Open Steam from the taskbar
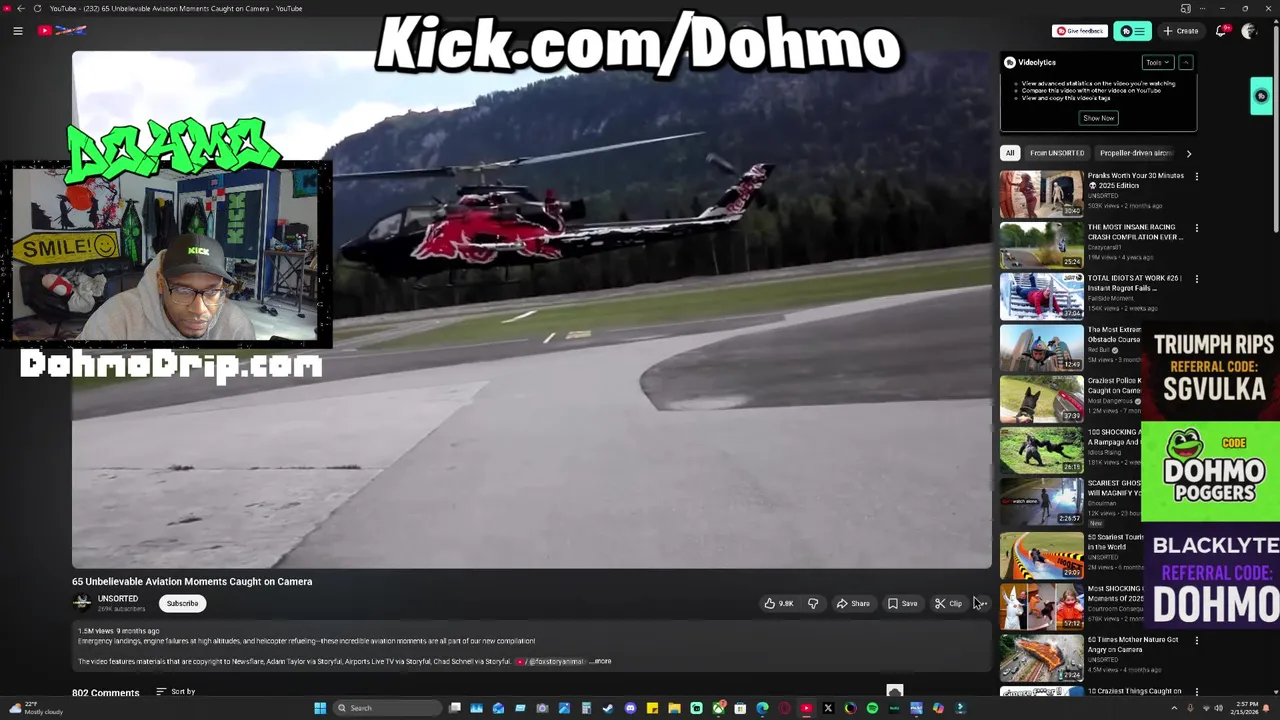 (608, 708)
